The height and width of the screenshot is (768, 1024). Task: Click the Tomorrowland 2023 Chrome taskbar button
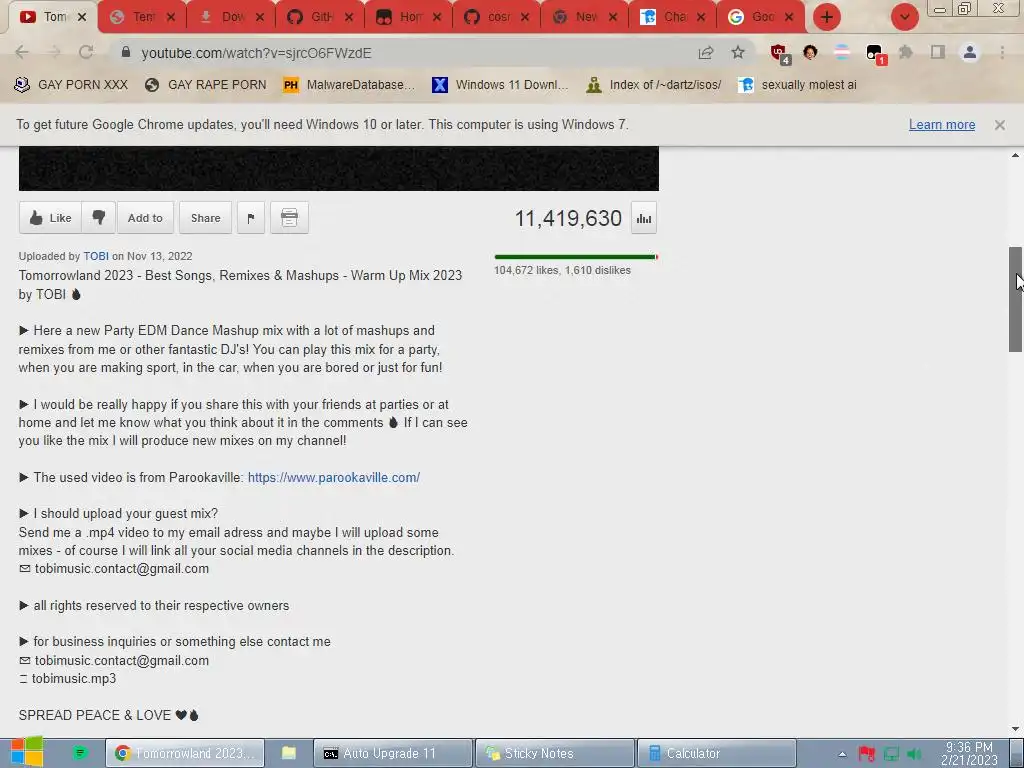[x=185, y=754]
